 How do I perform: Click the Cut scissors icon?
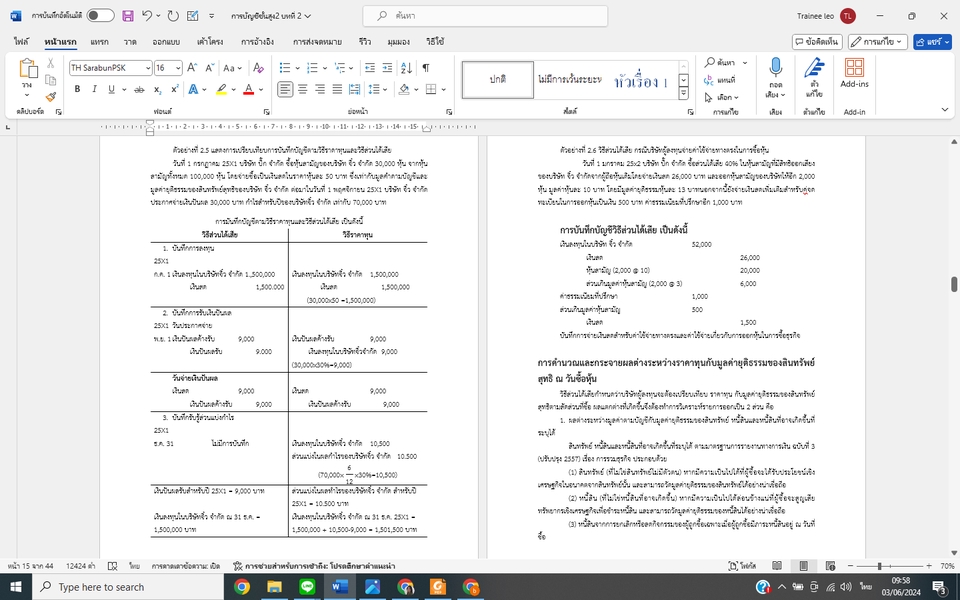pyautogui.click(x=51, y=63)
